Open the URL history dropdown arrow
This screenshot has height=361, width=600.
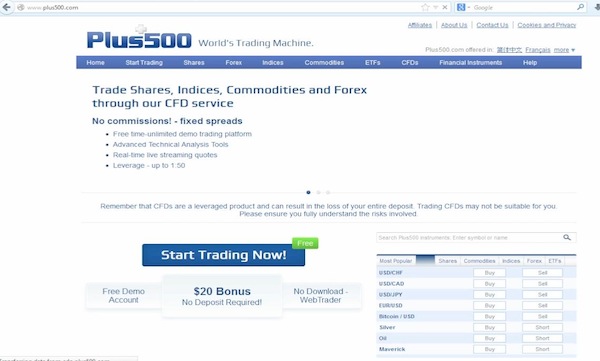click(435, 7)
